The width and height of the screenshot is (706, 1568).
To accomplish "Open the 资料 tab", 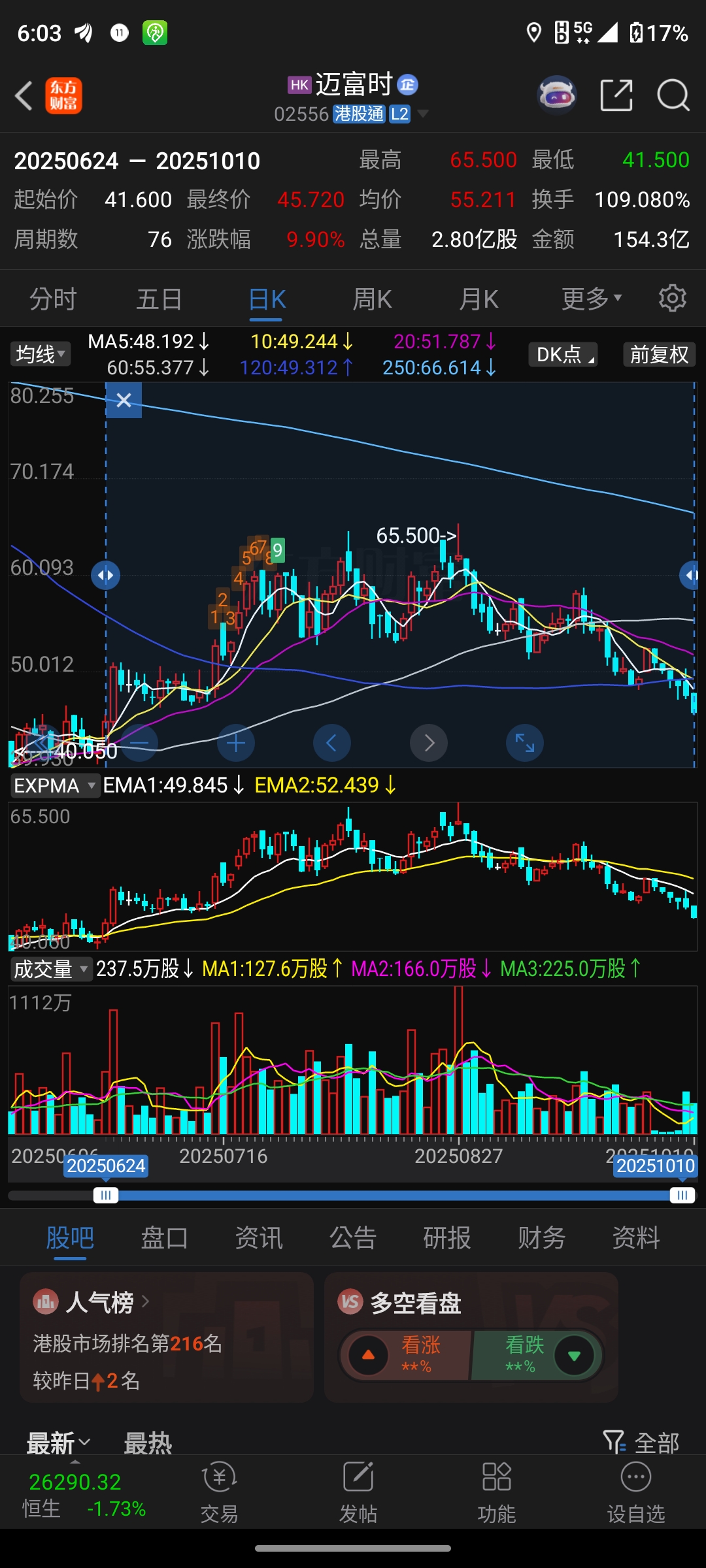I will (x=635, y=1237).
